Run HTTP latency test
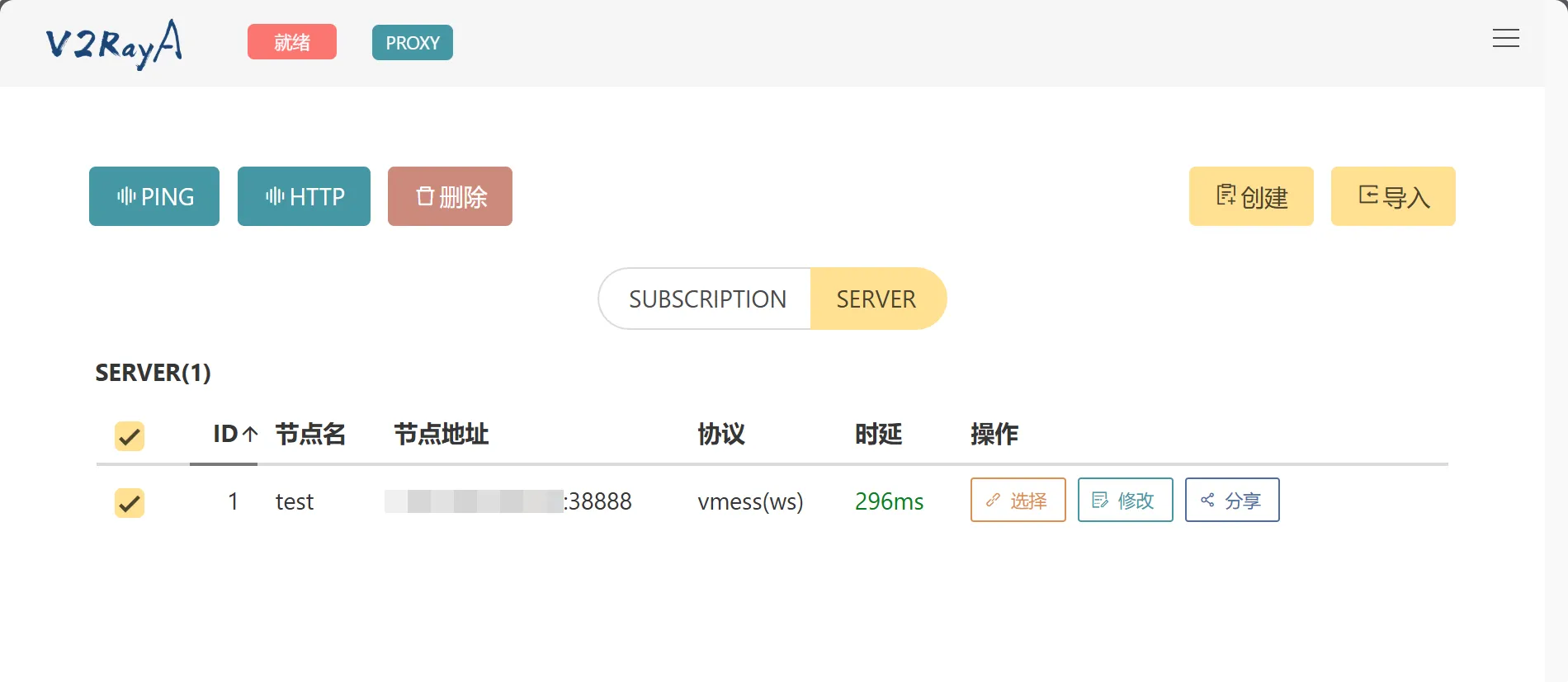This screenshot has height=682, width=1568. (x=304, y=196)
